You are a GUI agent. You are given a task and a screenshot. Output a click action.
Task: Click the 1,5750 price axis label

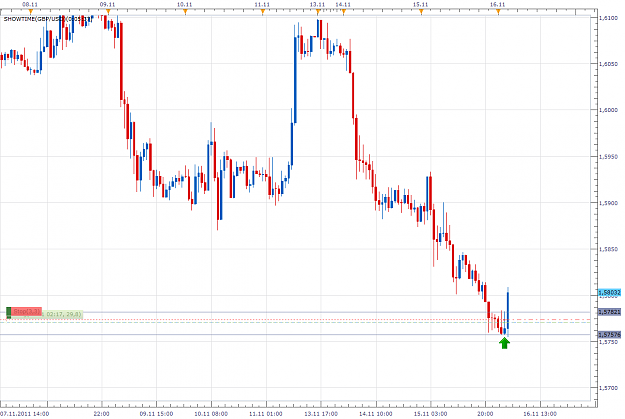[x=609, y=342]
